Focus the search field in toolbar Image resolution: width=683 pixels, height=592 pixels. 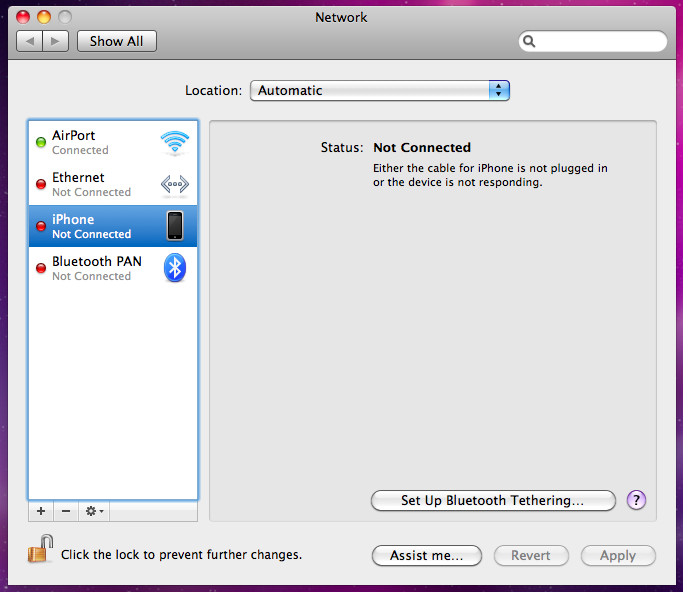click(592, 41)
